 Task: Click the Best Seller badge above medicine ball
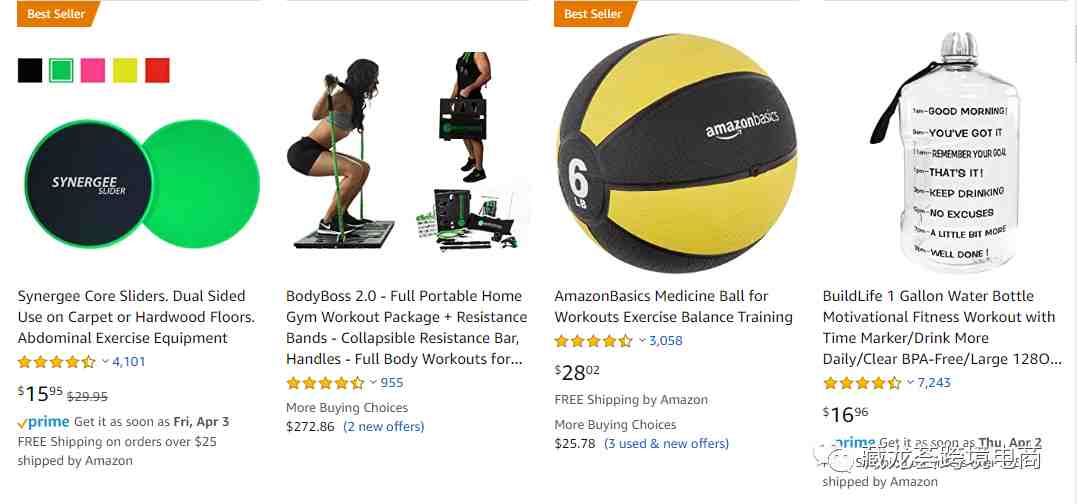[x=595, y=14]
